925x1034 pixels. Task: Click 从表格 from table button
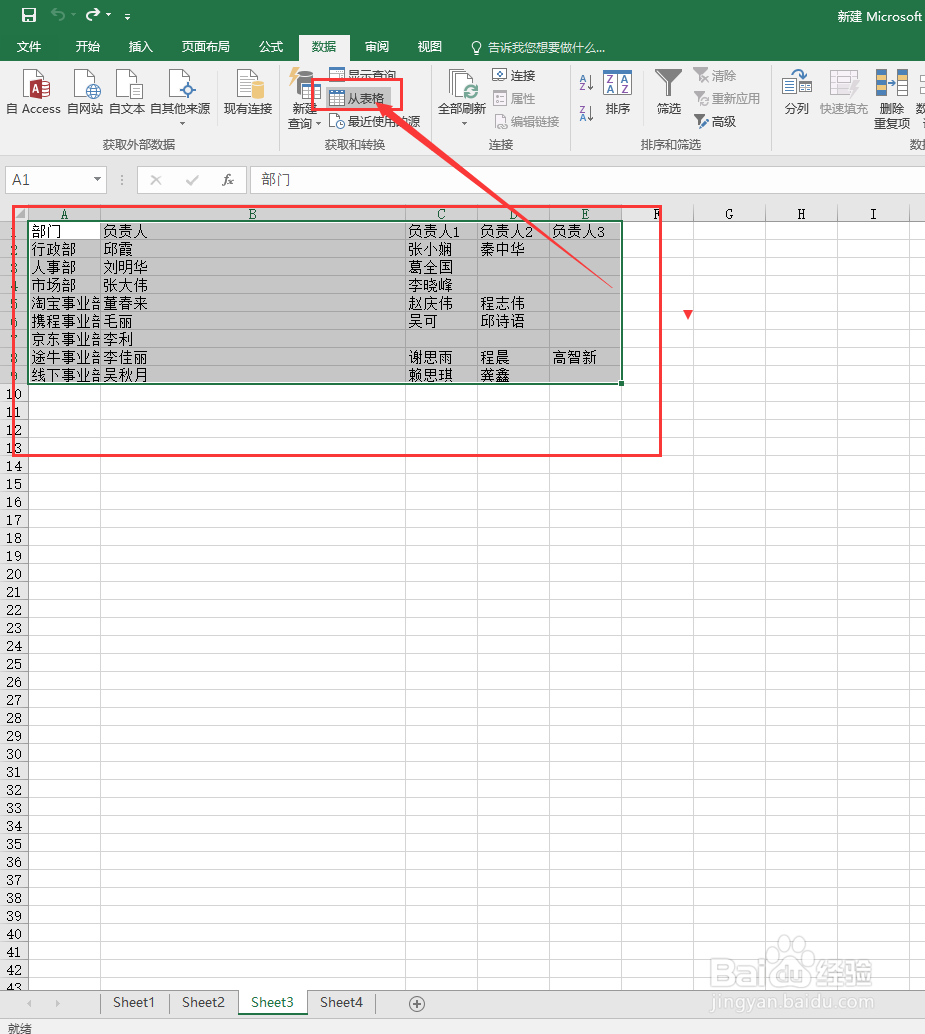coord(357,98)
